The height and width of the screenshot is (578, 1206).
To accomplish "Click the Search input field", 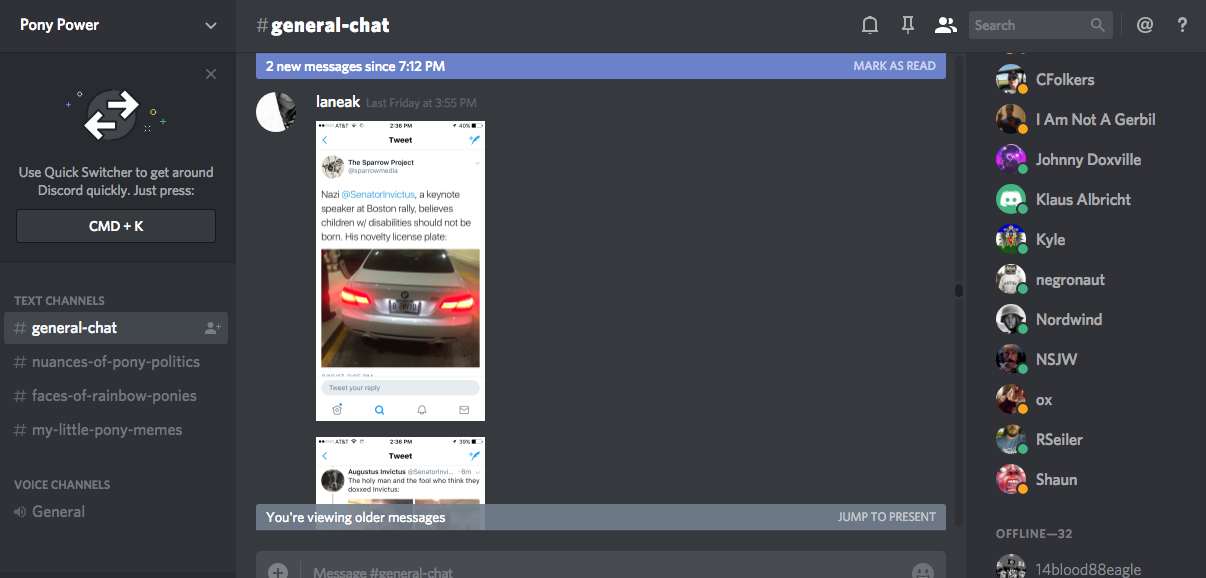I will click(1030, 25).
